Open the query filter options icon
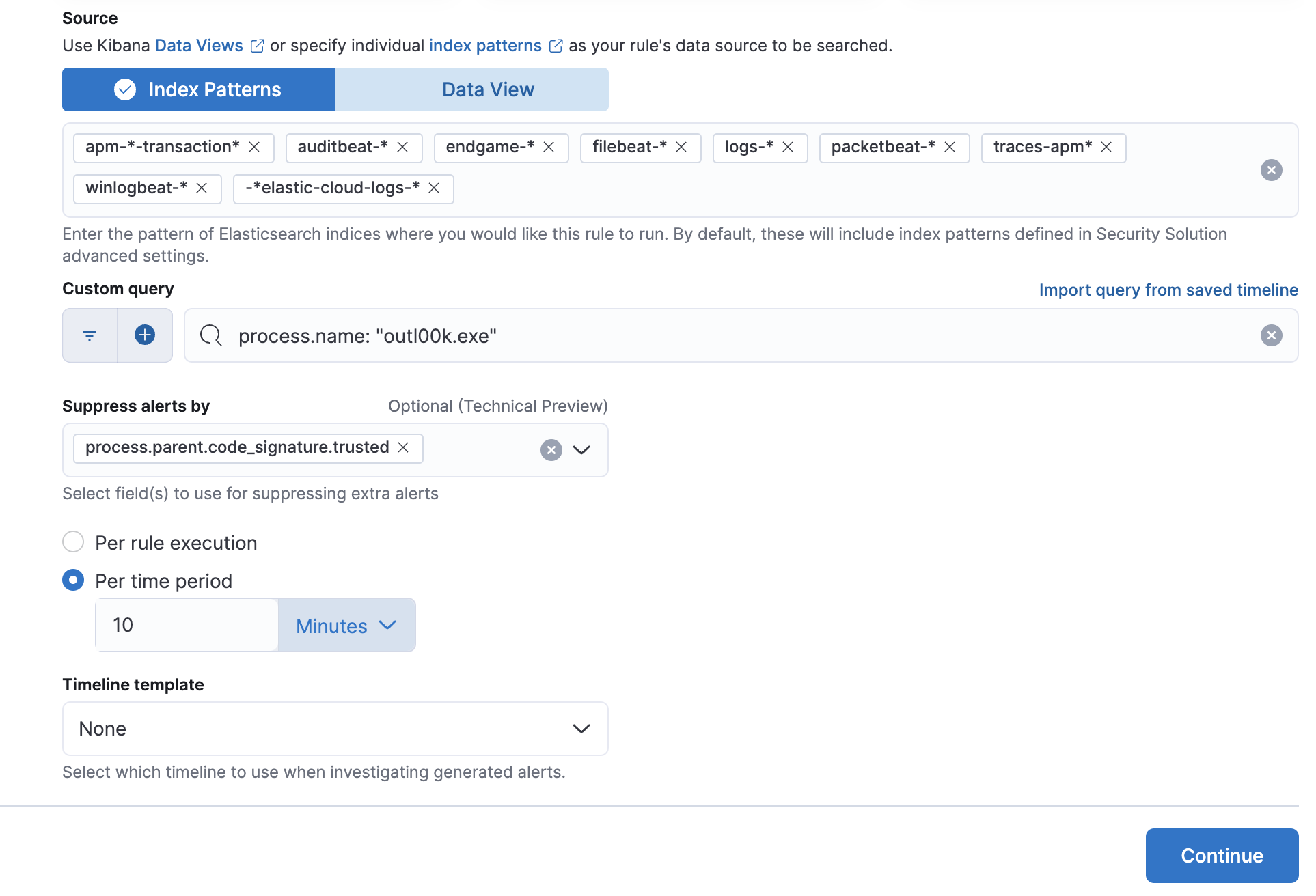Image resolution: width=1316 pixels, height=896 pixels. point(90,335)
